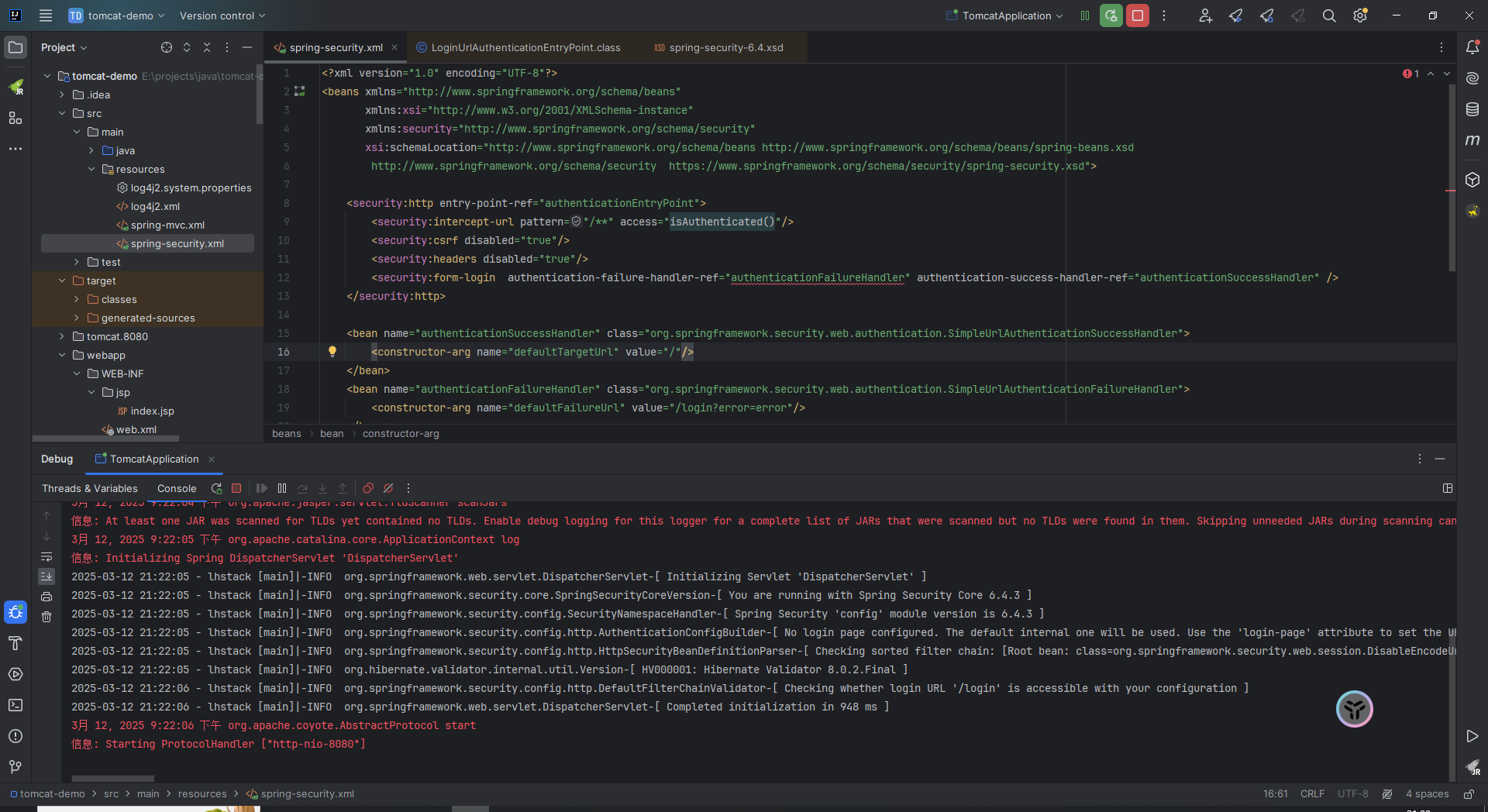Click the Pause Program debug icon
This screenshot has height=812, width=1488.
[x=282, y=488]
